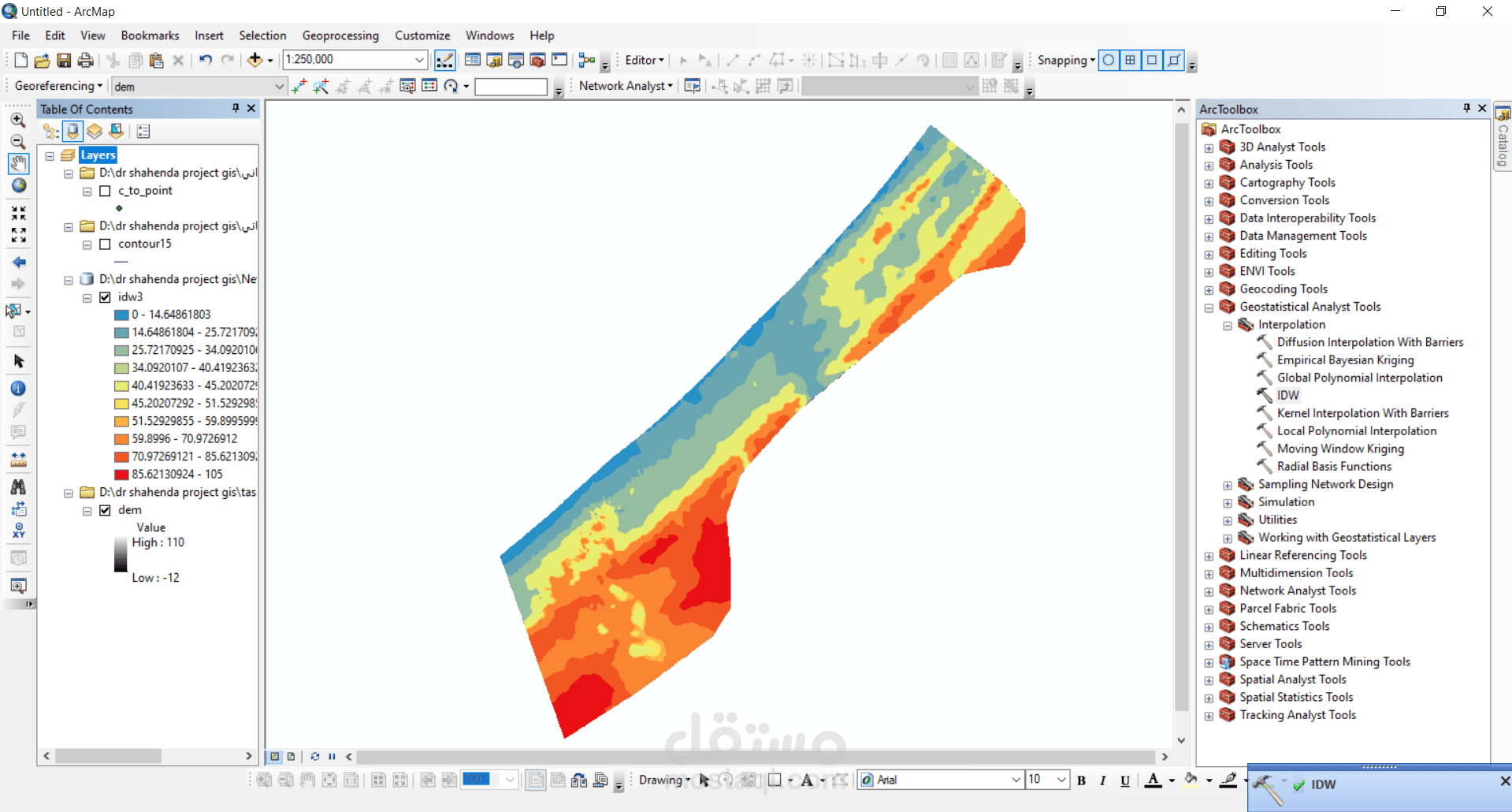Select the Zoom Out tool
The width and height of the screenshot is (1512, 812).
click(18, 142)
